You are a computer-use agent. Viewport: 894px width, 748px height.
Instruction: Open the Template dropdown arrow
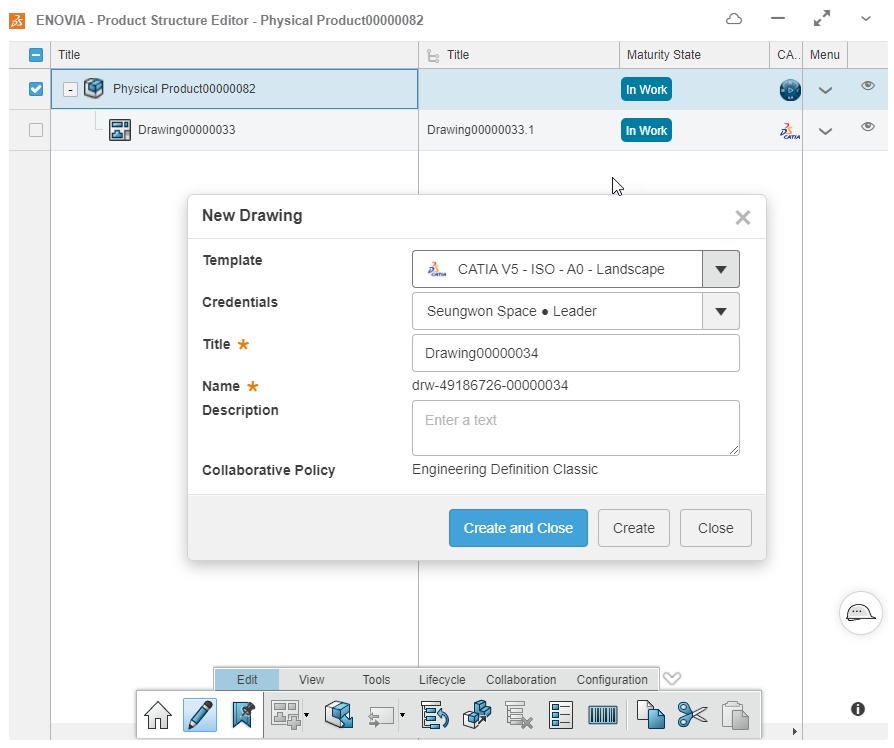pos(721,269)
